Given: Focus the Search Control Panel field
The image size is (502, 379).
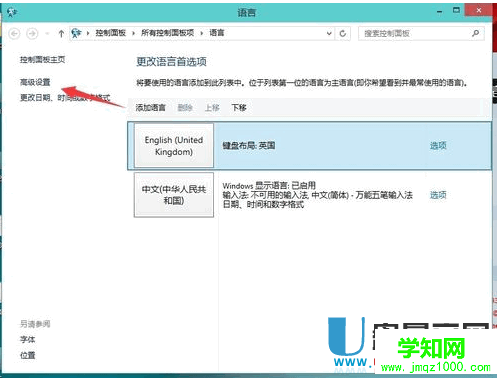Looking at the screenshot, I should pos(421,33).
